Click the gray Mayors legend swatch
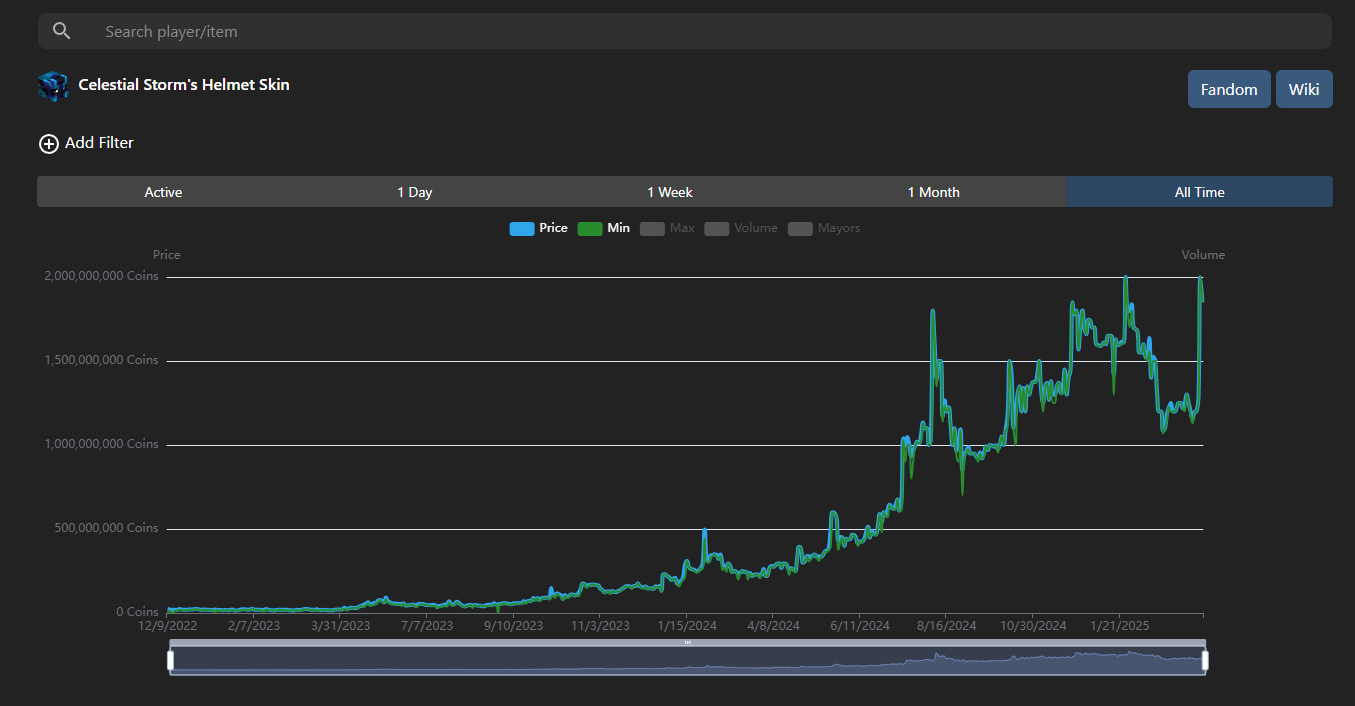Image resolution: width=1355 pixels, height=706 pixels. [x=800, y=229]
